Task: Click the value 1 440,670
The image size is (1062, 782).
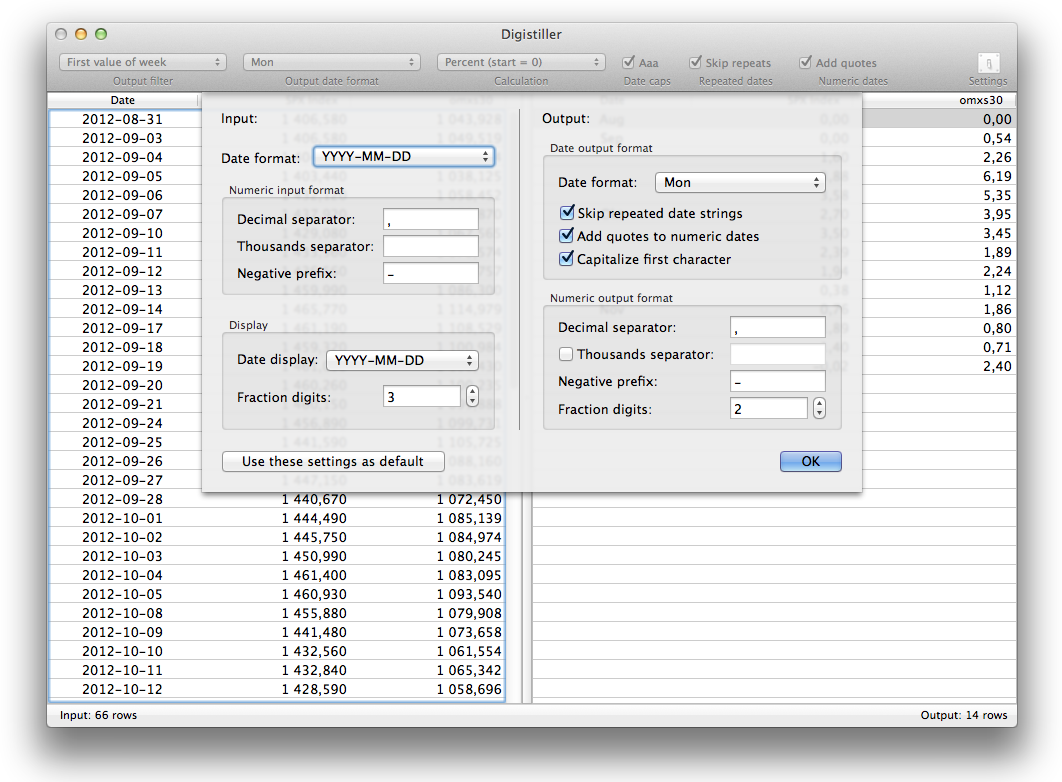Action: (x=314, y=499)
